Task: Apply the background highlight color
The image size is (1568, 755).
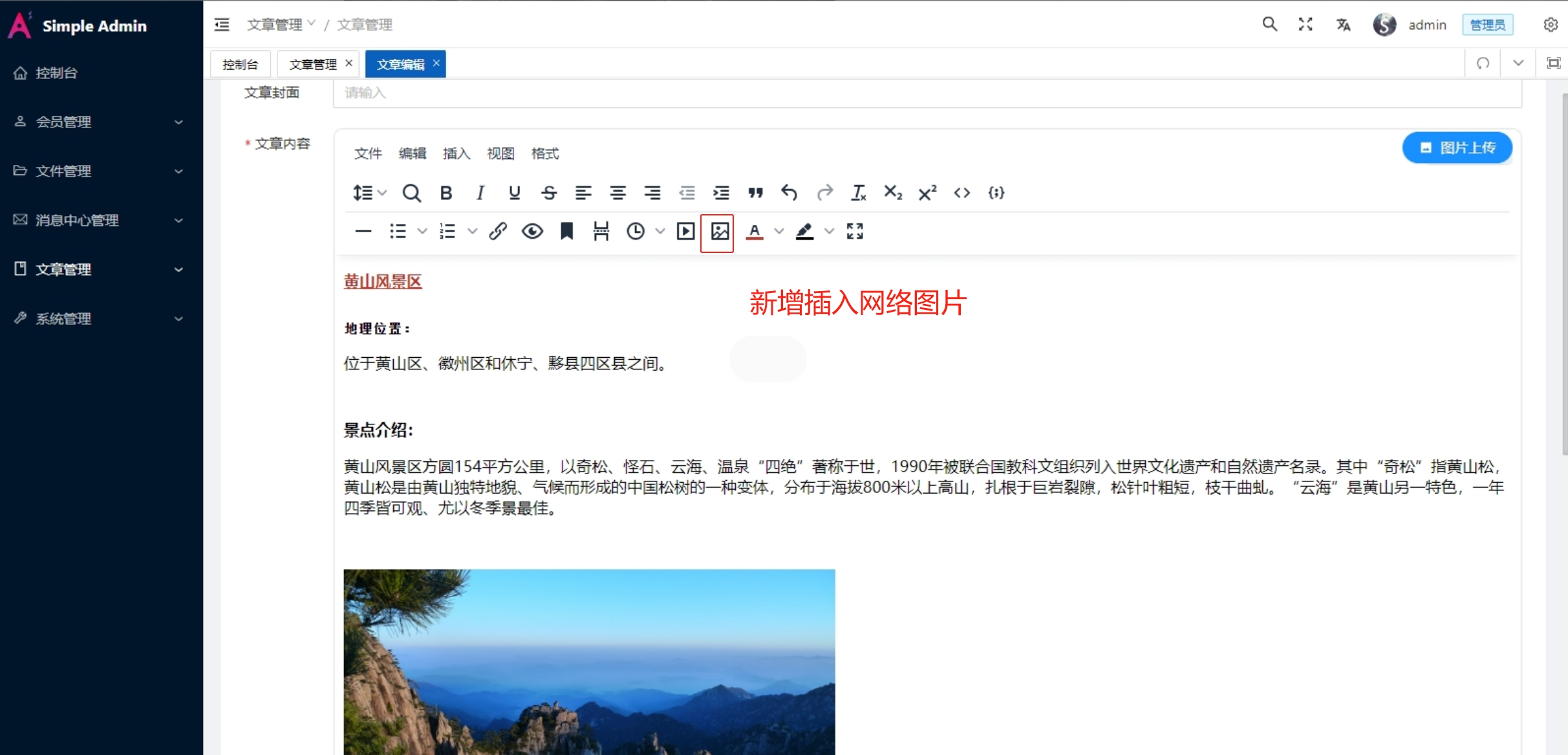Action: pos(804,231)
